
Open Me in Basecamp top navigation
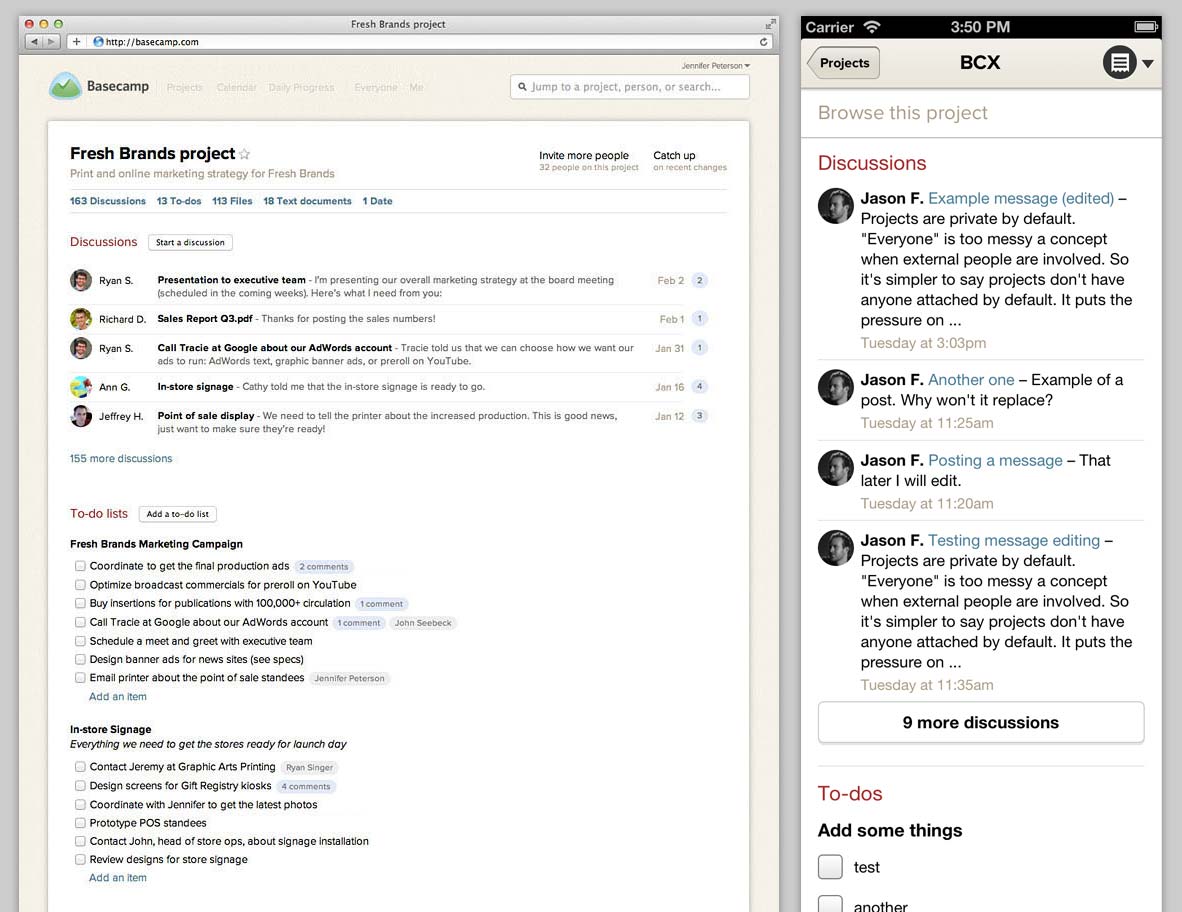click(x=416, y=87)
